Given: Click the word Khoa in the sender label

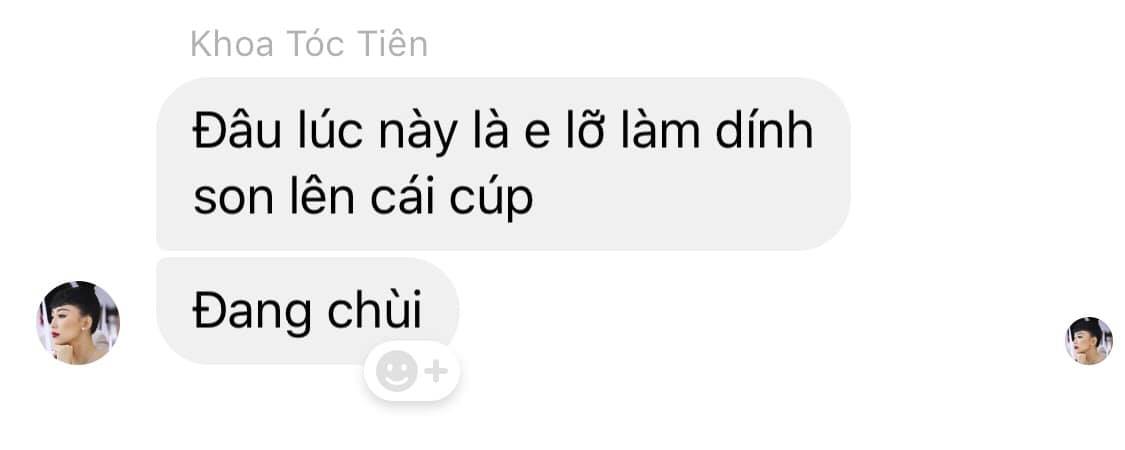Looking at the screenshot, I should pyautogui.click(x=232, y=44).
